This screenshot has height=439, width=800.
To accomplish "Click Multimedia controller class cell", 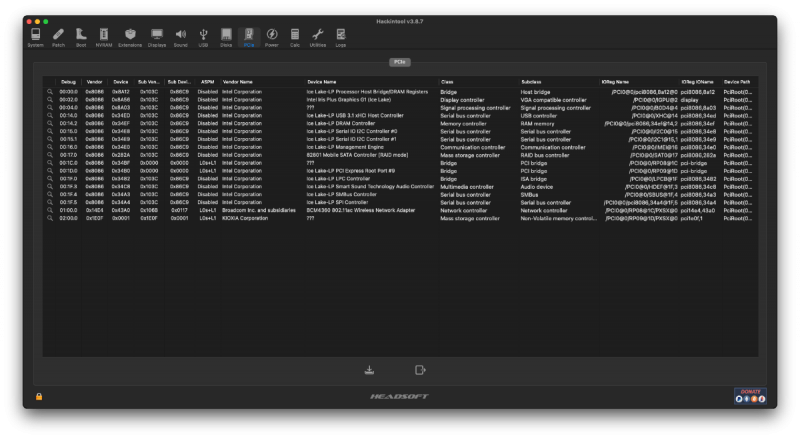I will coord(467,186).
